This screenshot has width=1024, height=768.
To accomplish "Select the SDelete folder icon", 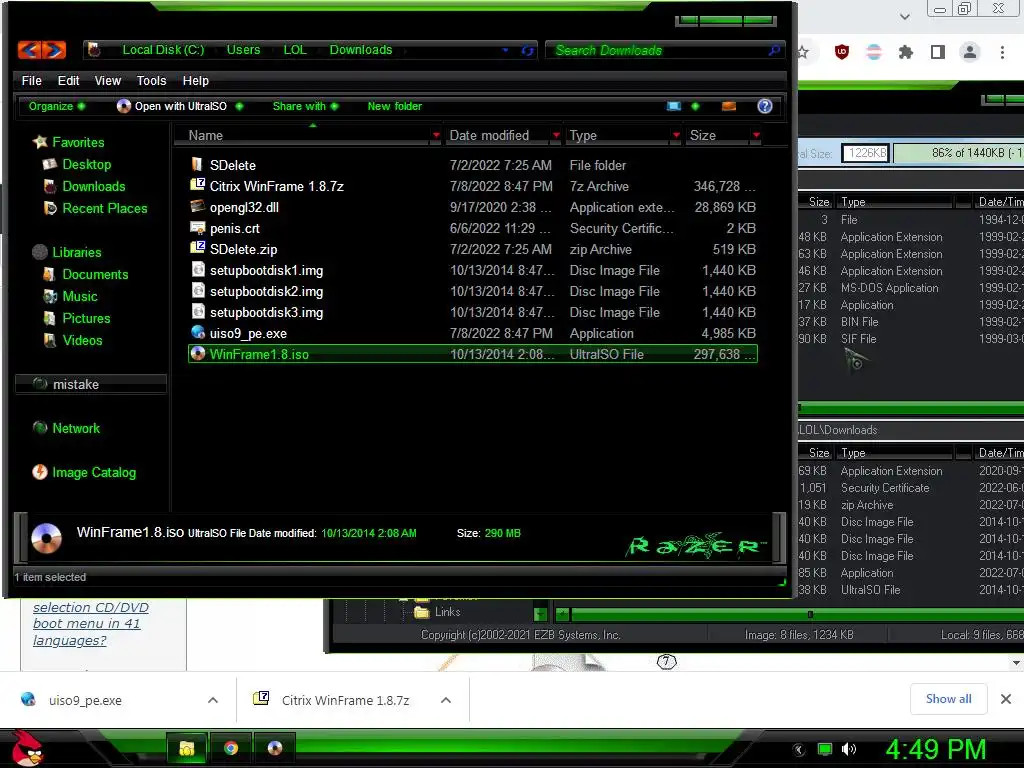I will click(x=197, y=165).
